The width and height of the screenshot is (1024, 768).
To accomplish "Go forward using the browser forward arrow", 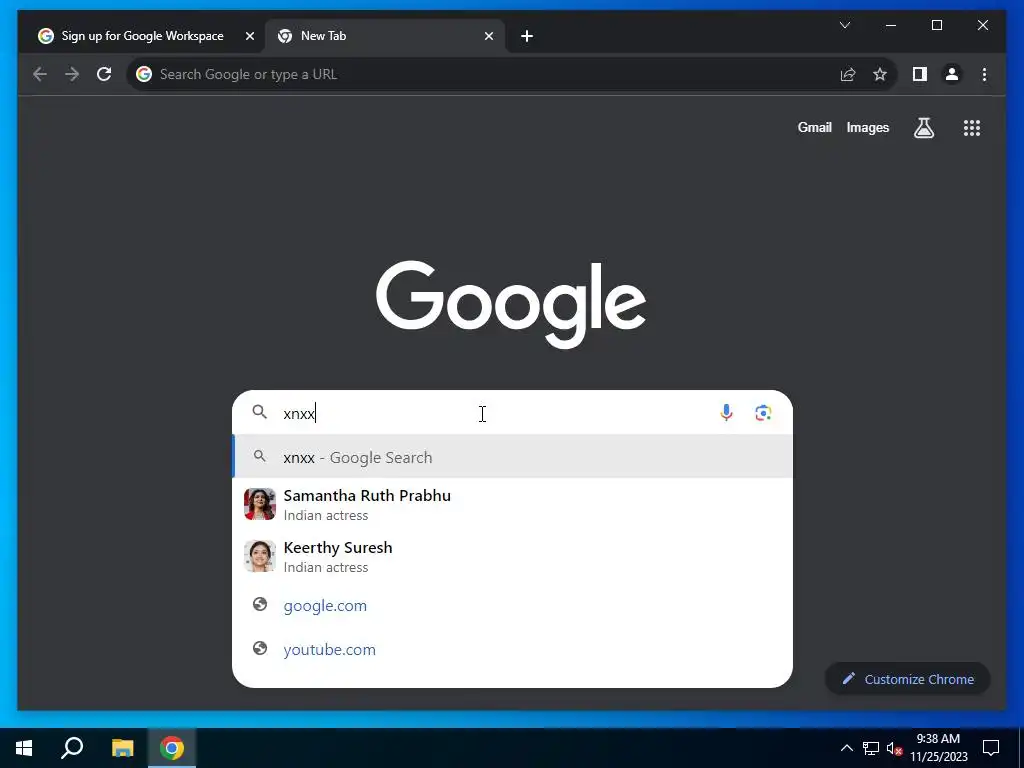I will coord(72,74).
